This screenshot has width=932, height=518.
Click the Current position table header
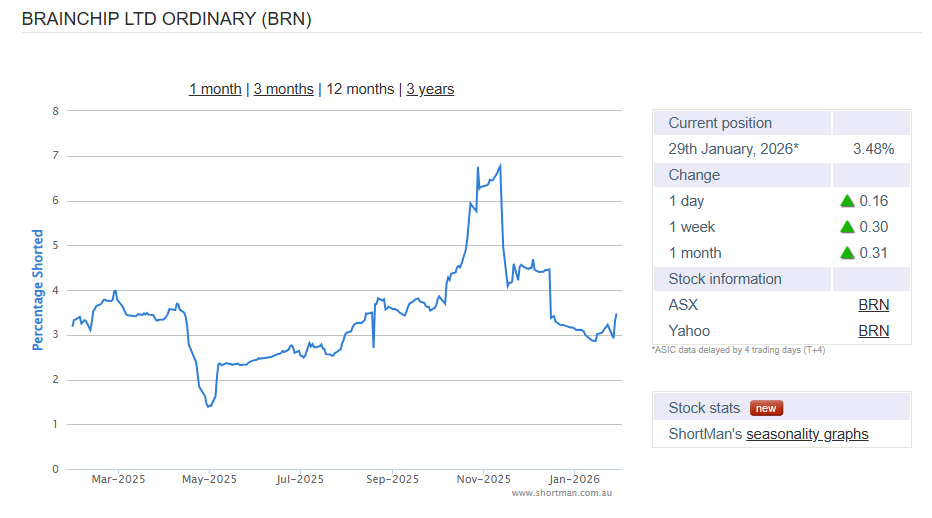[x=720, y=123]
